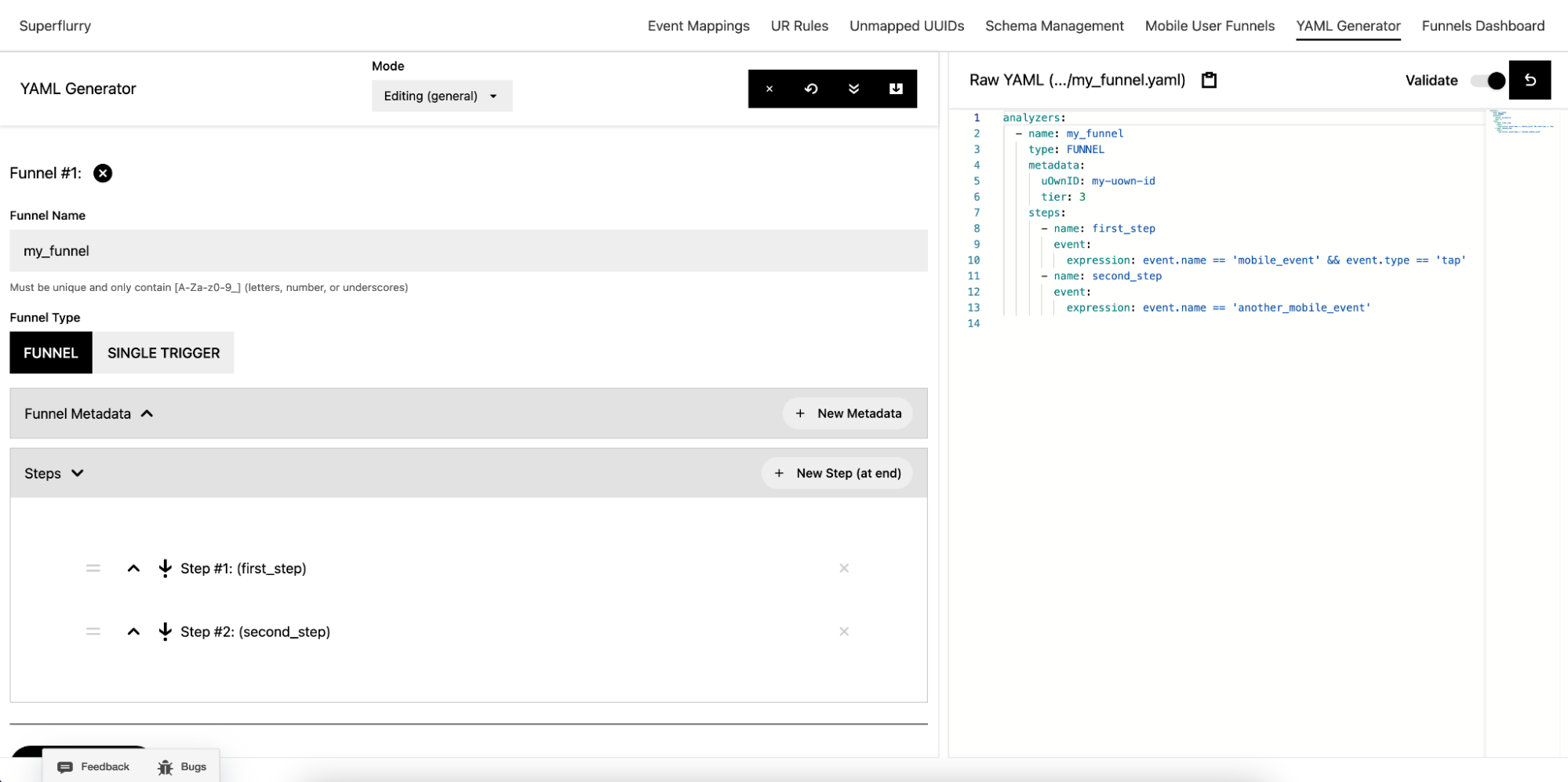1568x782 pixels.
Task: Click the X icon in black toolbar
Action: coord(769,89)
